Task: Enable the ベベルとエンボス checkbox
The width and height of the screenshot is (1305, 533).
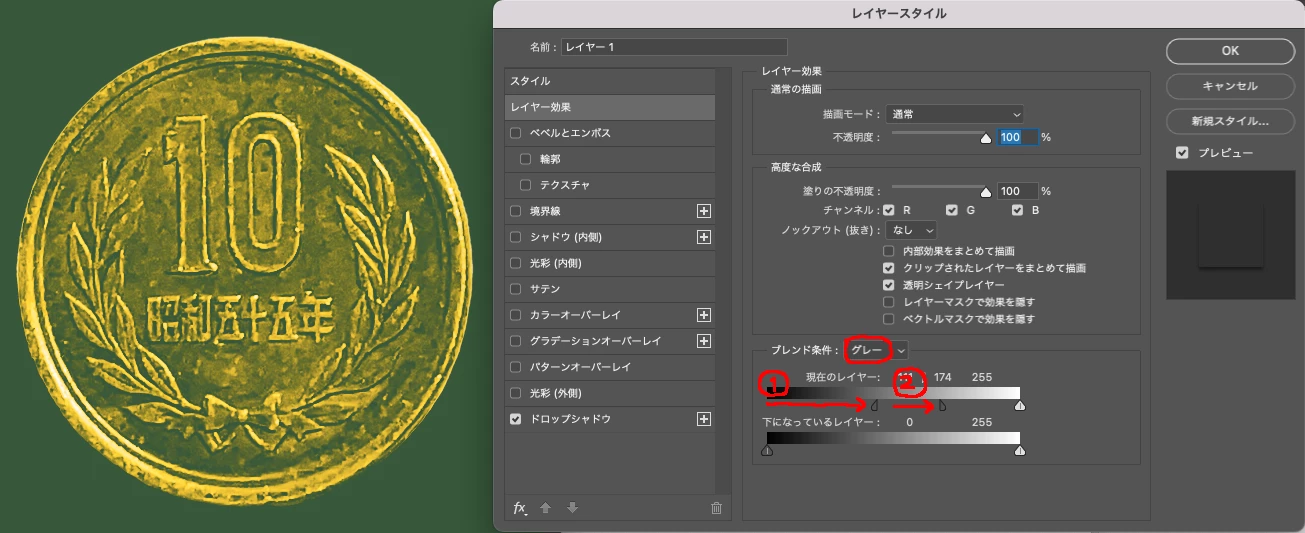Action: pos(516,133)
